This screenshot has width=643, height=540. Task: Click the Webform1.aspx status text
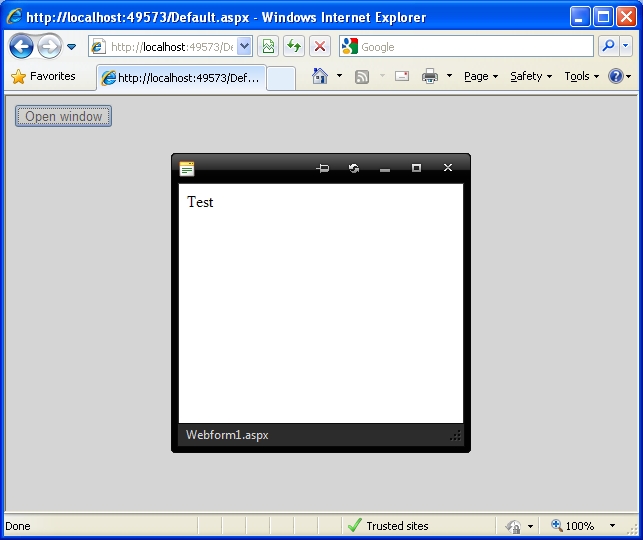(x=227, y=435)
